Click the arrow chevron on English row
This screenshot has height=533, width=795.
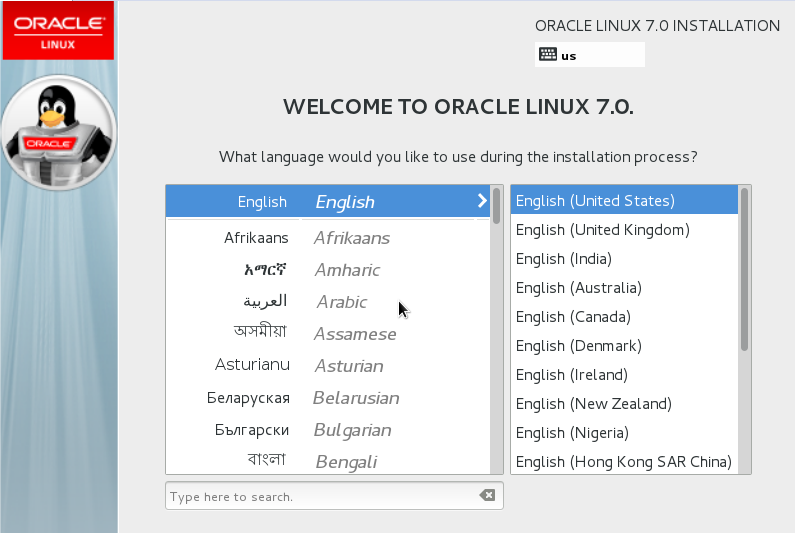click(482, 201)
